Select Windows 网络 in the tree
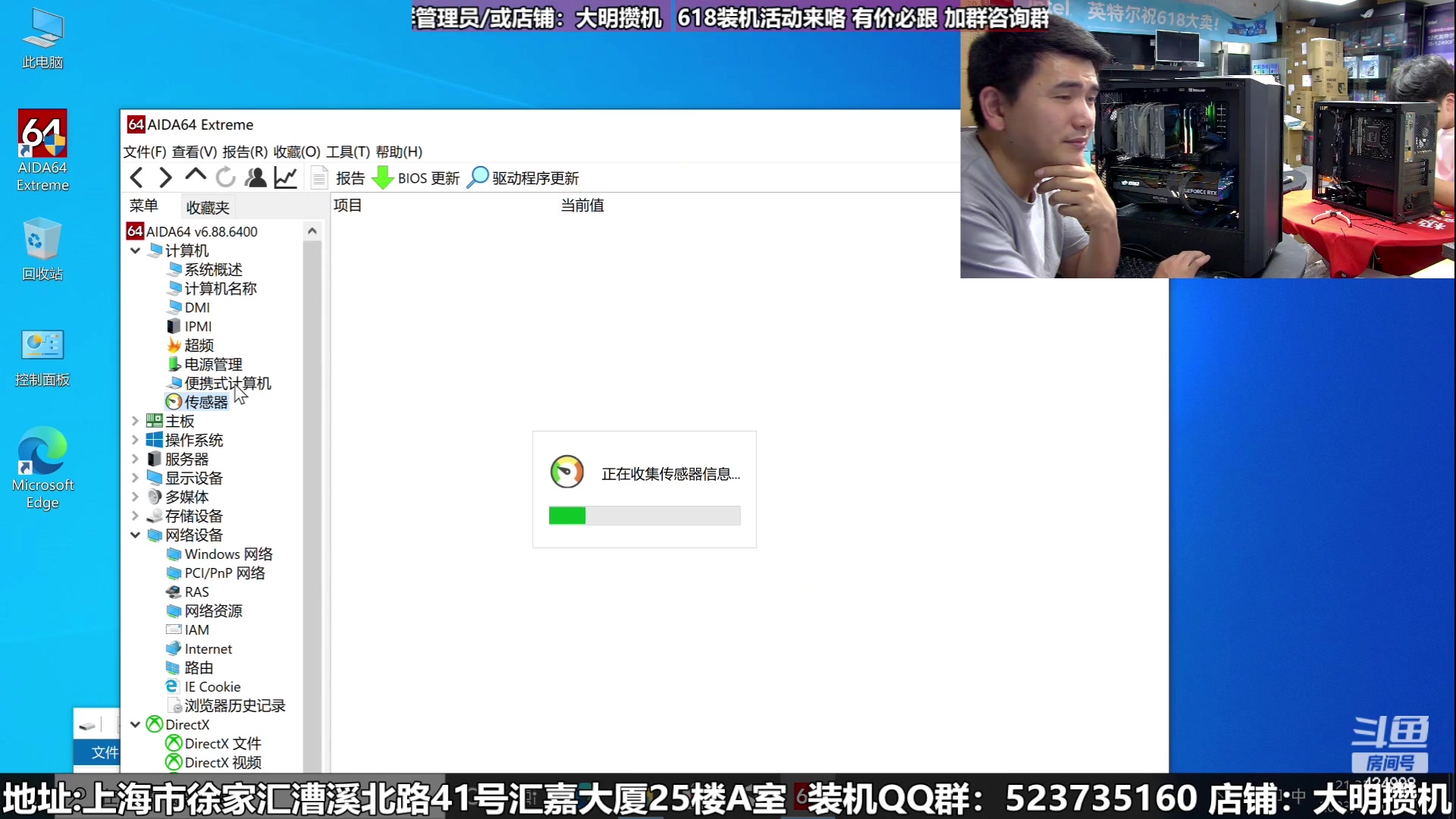The width and height of the screenshot is (1456, 819). coord(219,554)
